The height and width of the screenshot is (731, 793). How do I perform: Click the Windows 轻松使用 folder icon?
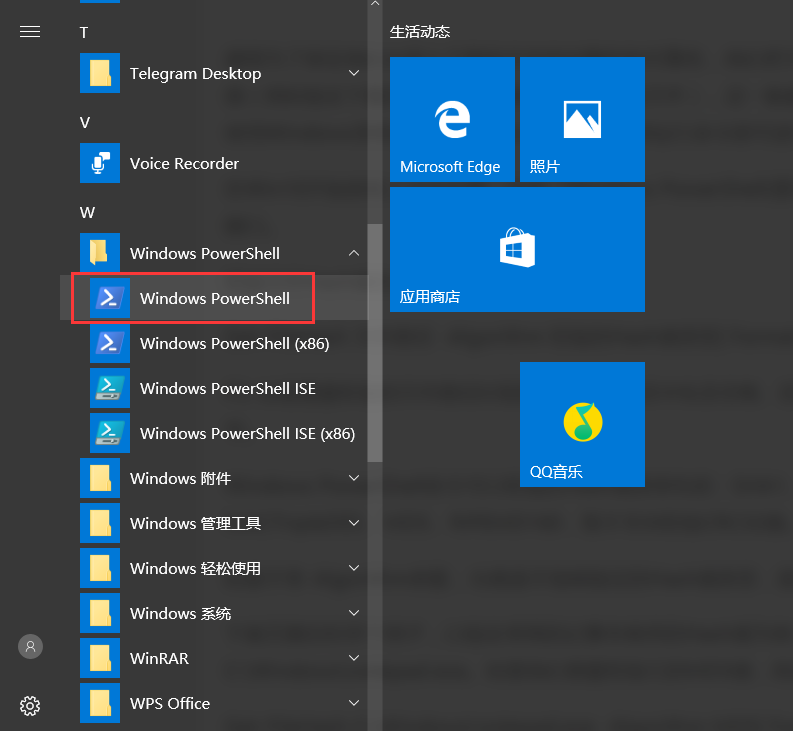(x=100, y=568)
